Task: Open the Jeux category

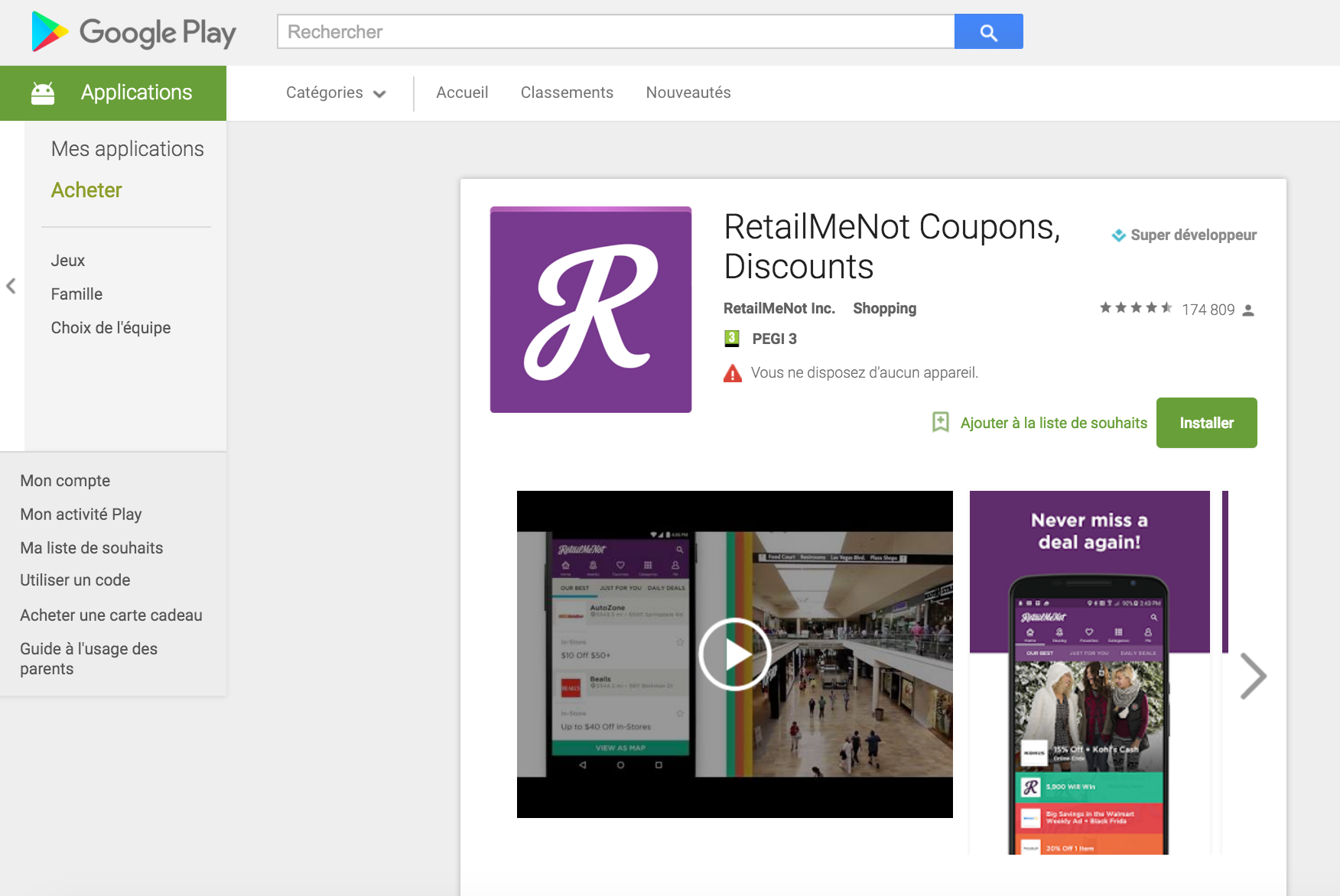Action: pyautogui.click(x=68, y=261)
